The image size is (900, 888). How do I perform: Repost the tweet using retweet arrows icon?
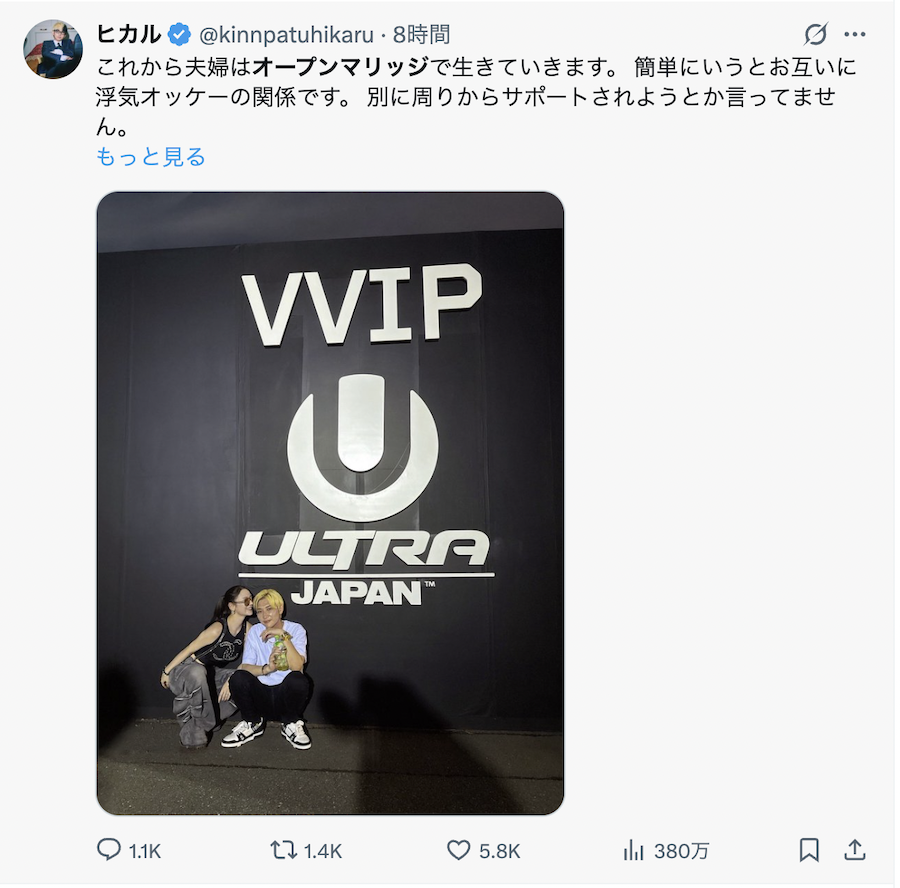click(283, 850)
